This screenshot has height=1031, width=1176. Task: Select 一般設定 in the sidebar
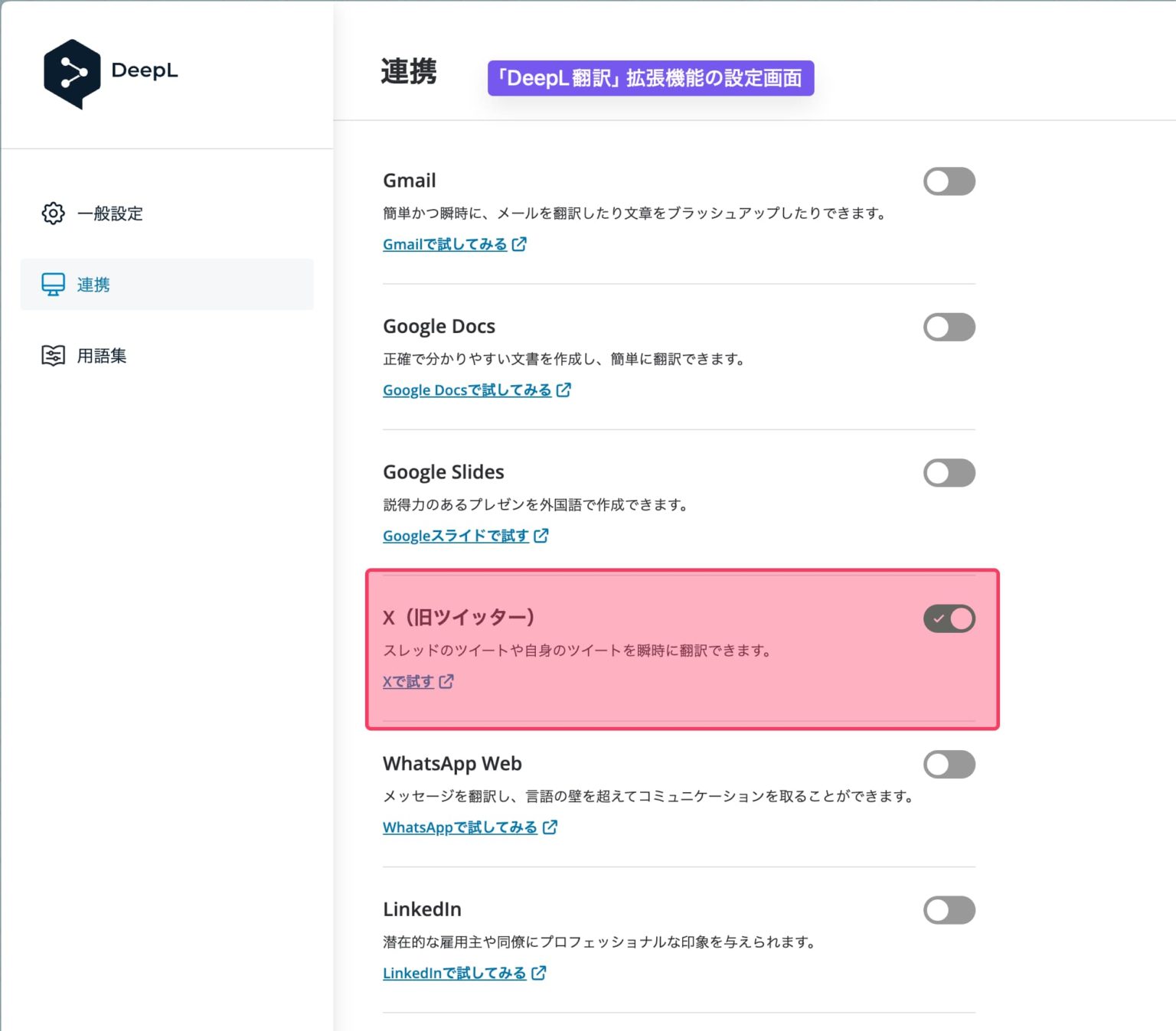tap(109, 214)
